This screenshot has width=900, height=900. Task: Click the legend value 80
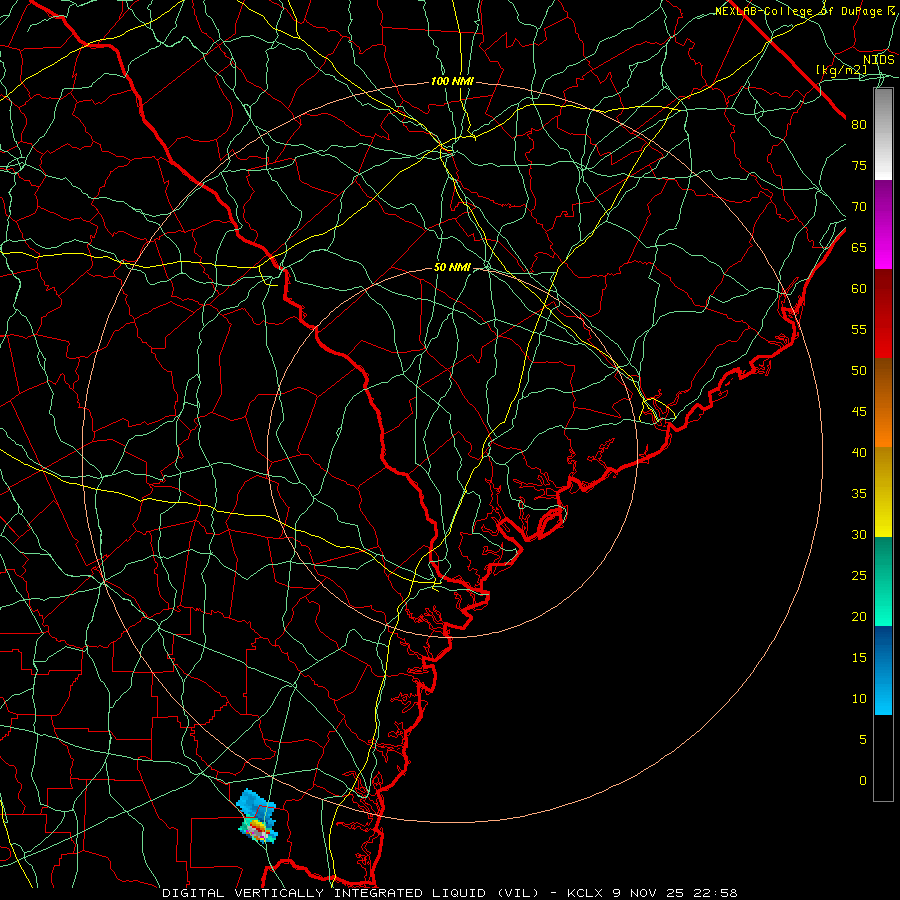point(859,125)
